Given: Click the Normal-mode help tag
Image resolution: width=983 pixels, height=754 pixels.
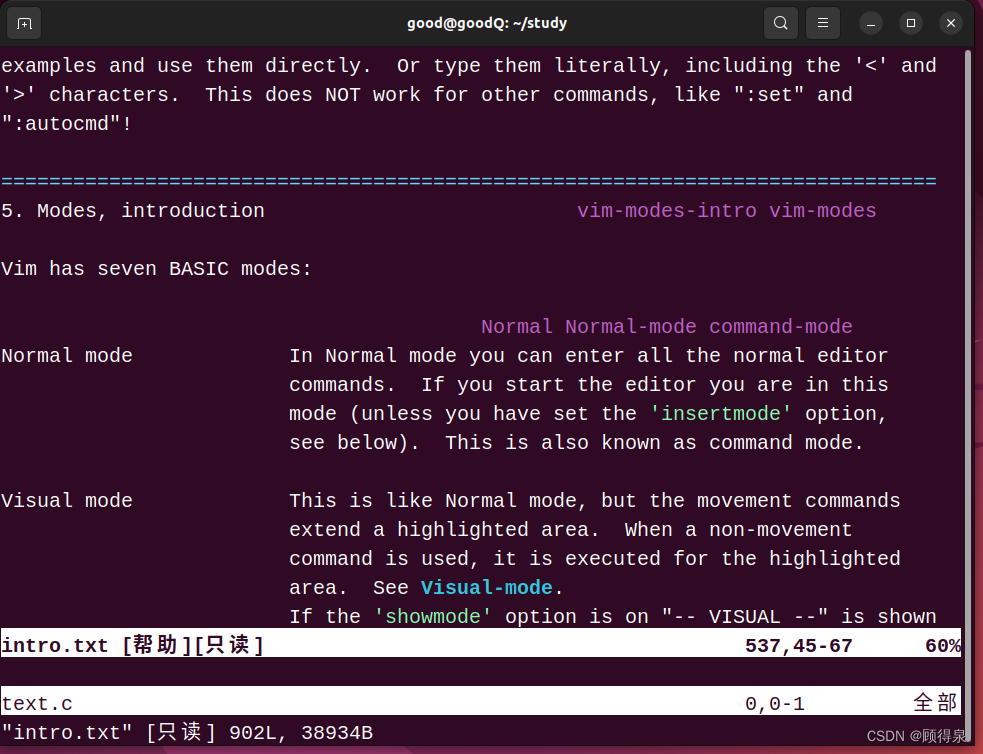Looking at the screenshot, I should coord(631,326).
